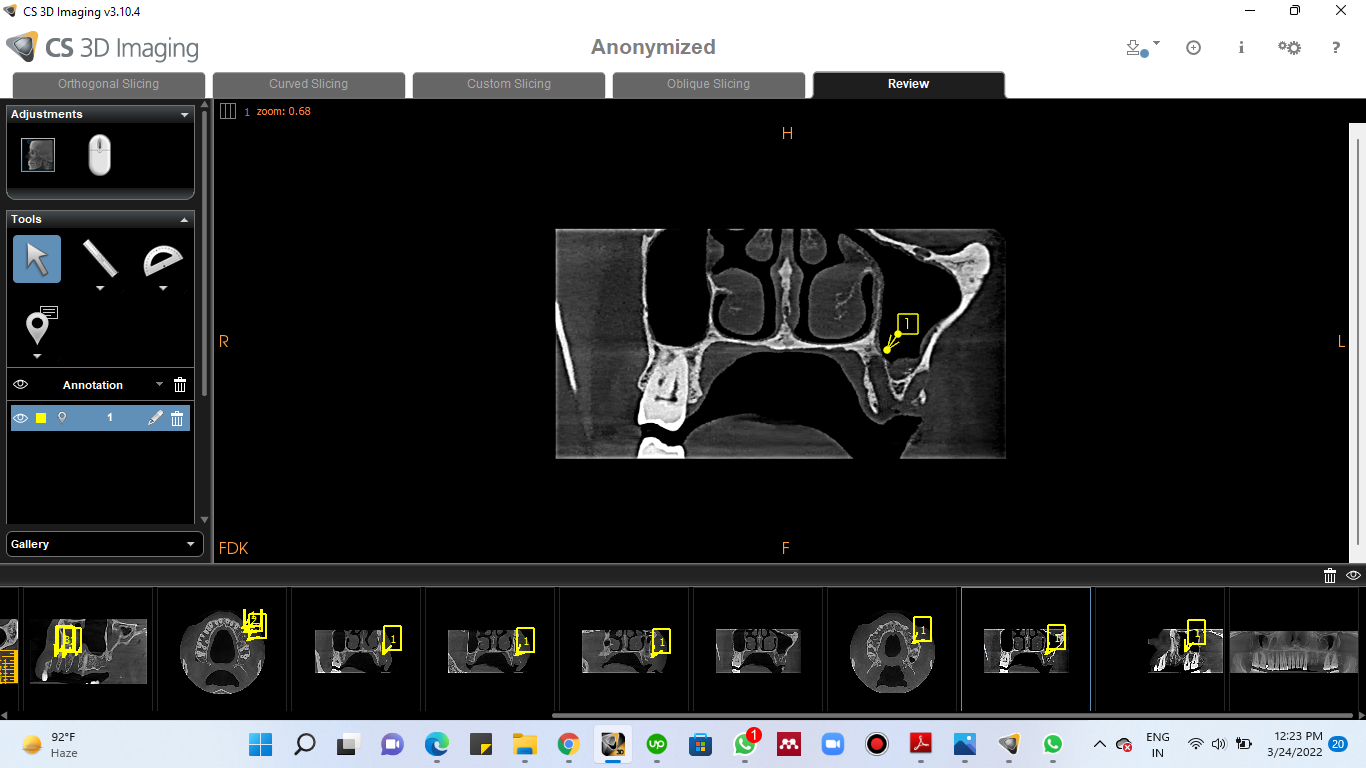Open the skull volume adjustment icon
This screenshot has width=1366, height=768.
click(x=38, y=155)
